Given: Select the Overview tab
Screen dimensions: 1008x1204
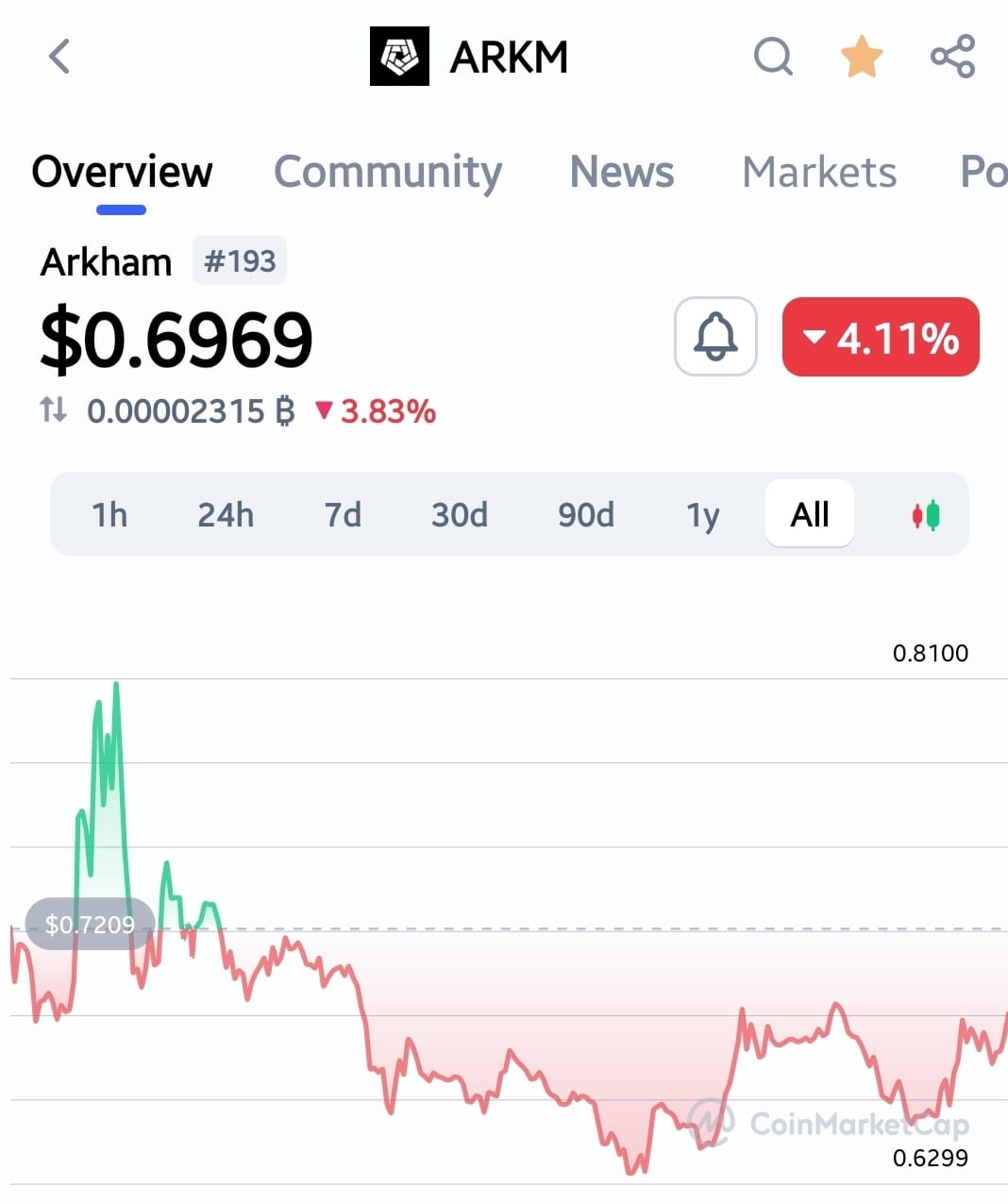Looking at the screenshot, I should [122, 172].
